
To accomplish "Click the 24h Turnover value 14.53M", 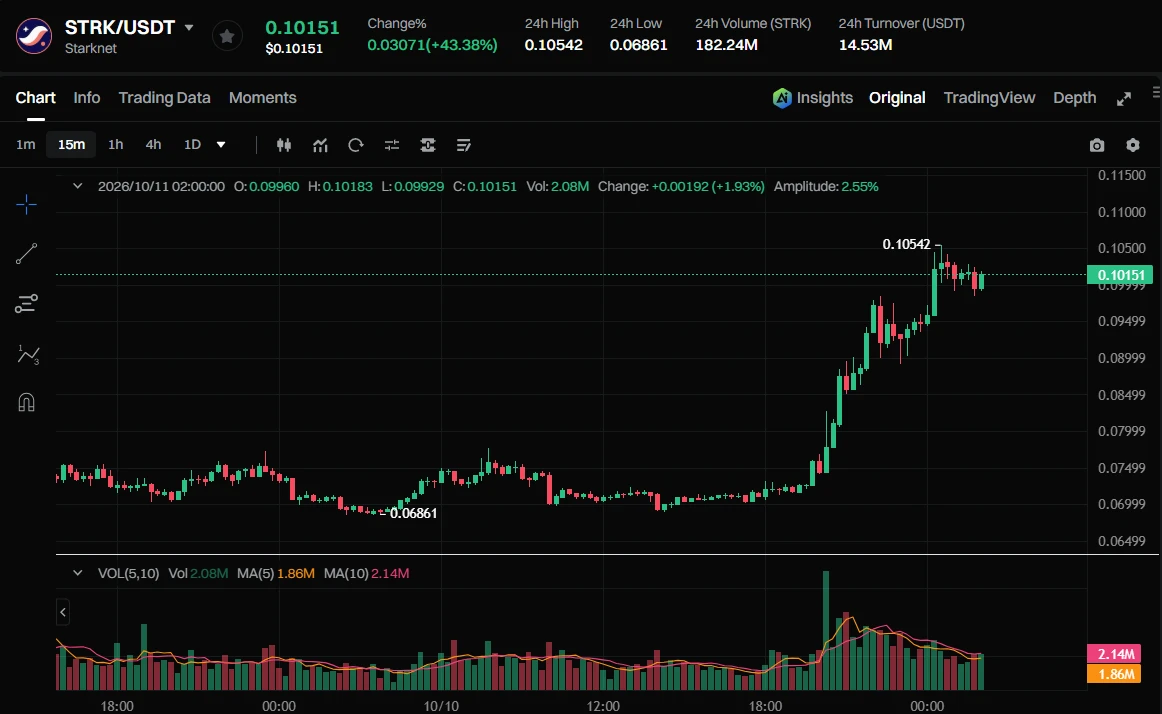I will click(866, 45).
